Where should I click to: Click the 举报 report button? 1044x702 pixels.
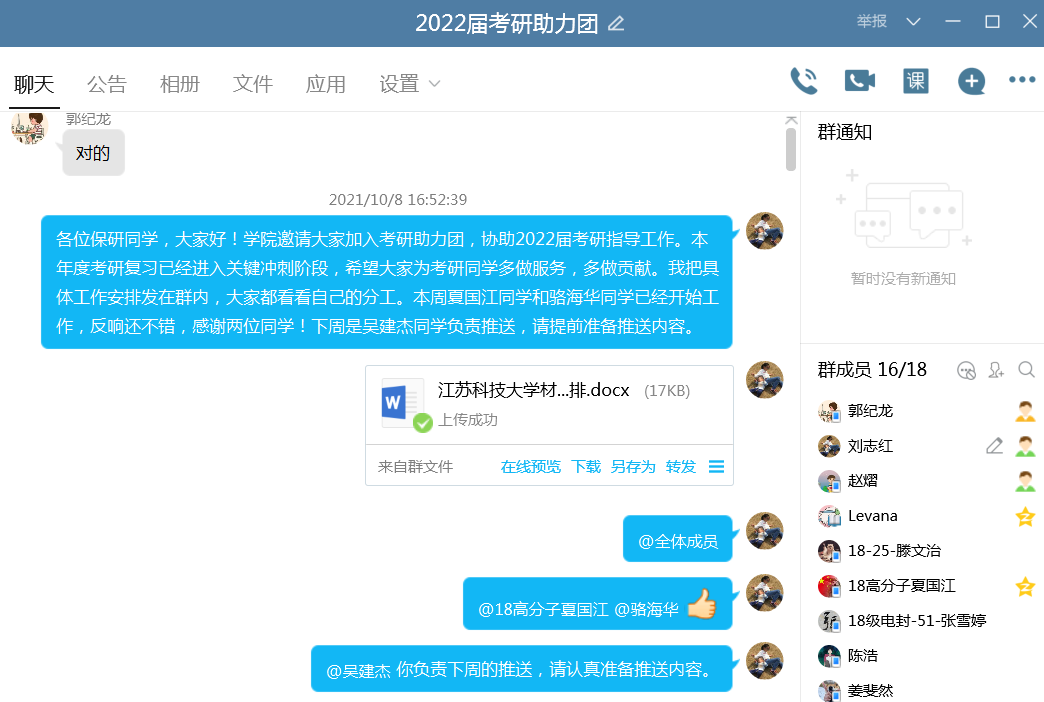point(871,22)
